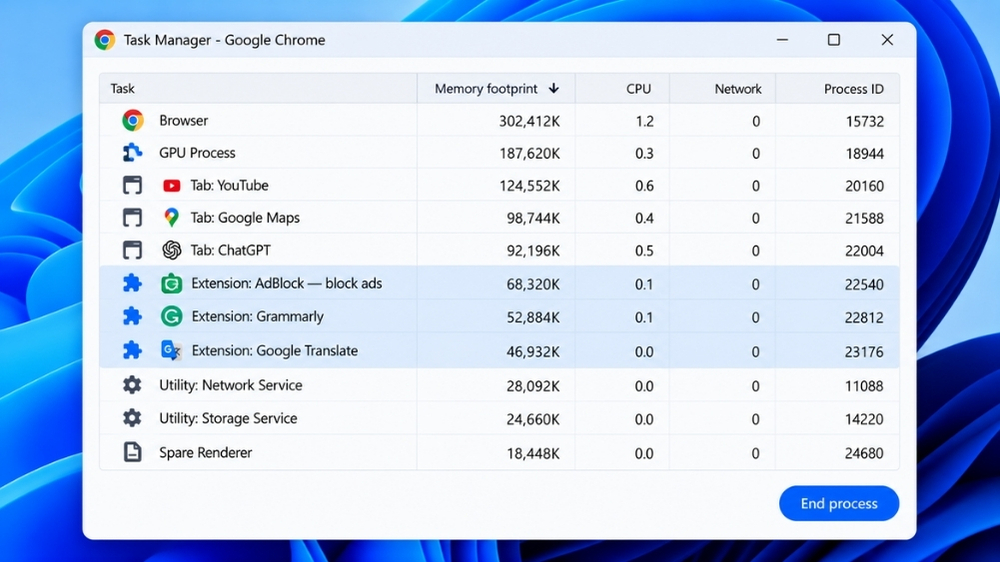The height and width of the screenshot is (562, 1000).
Task: Click the Browser row Chrome icon
Action: [x=133, y=120]
